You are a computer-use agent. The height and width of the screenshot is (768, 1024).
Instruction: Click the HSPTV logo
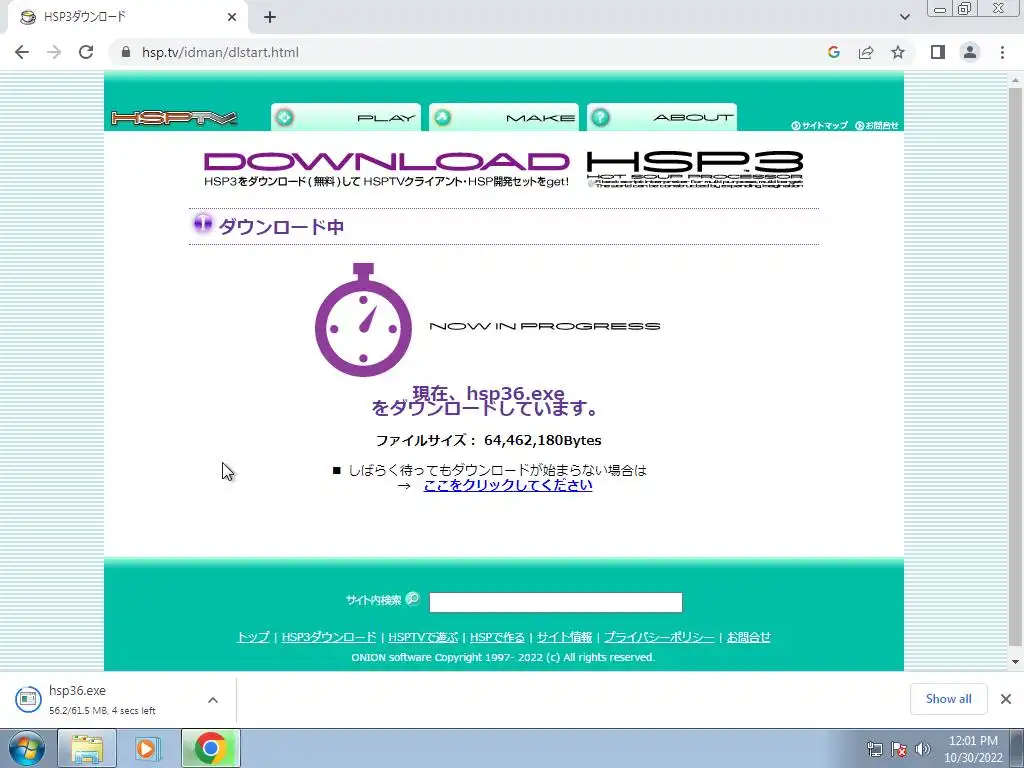point(174,118)
